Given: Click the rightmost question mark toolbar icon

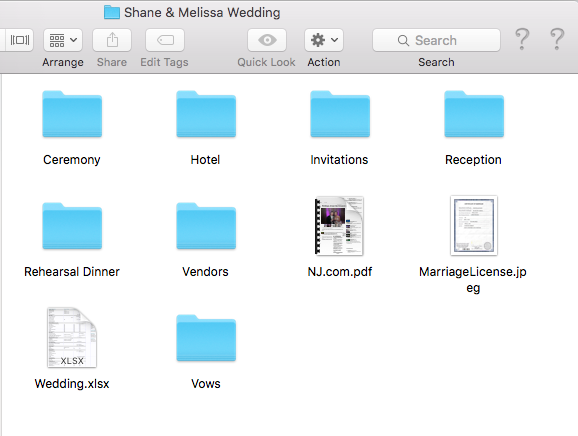Looking at the screenshot, I should click(557, 39).
